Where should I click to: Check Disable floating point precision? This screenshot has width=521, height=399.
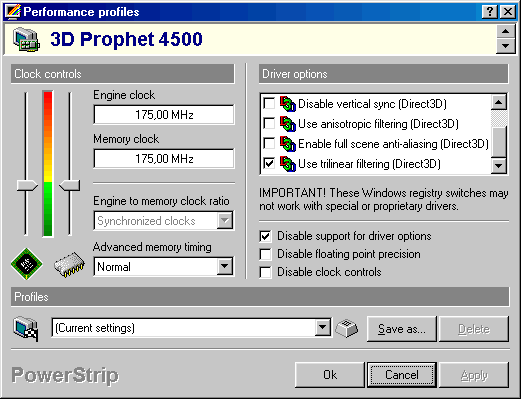tap(265, 254)
